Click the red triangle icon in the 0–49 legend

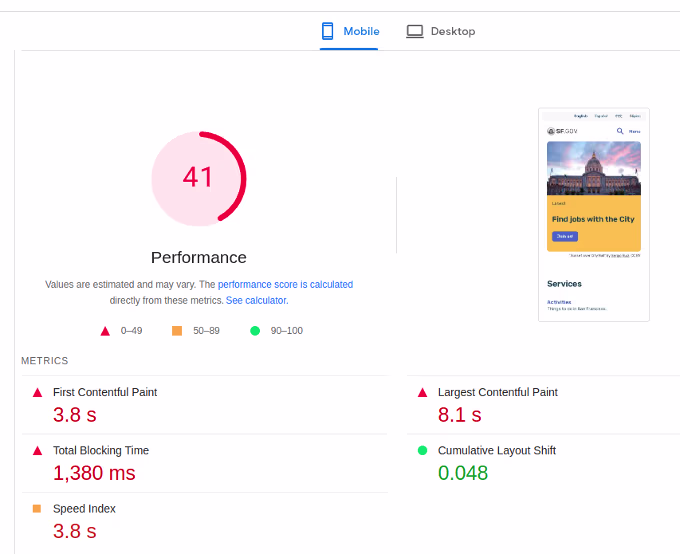105,331
